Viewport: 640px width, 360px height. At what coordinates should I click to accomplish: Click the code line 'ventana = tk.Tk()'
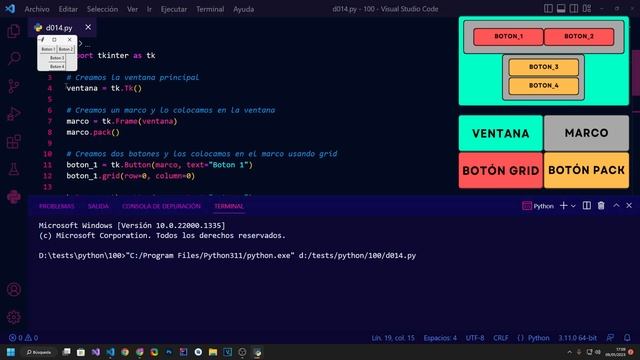coord(104,88)
